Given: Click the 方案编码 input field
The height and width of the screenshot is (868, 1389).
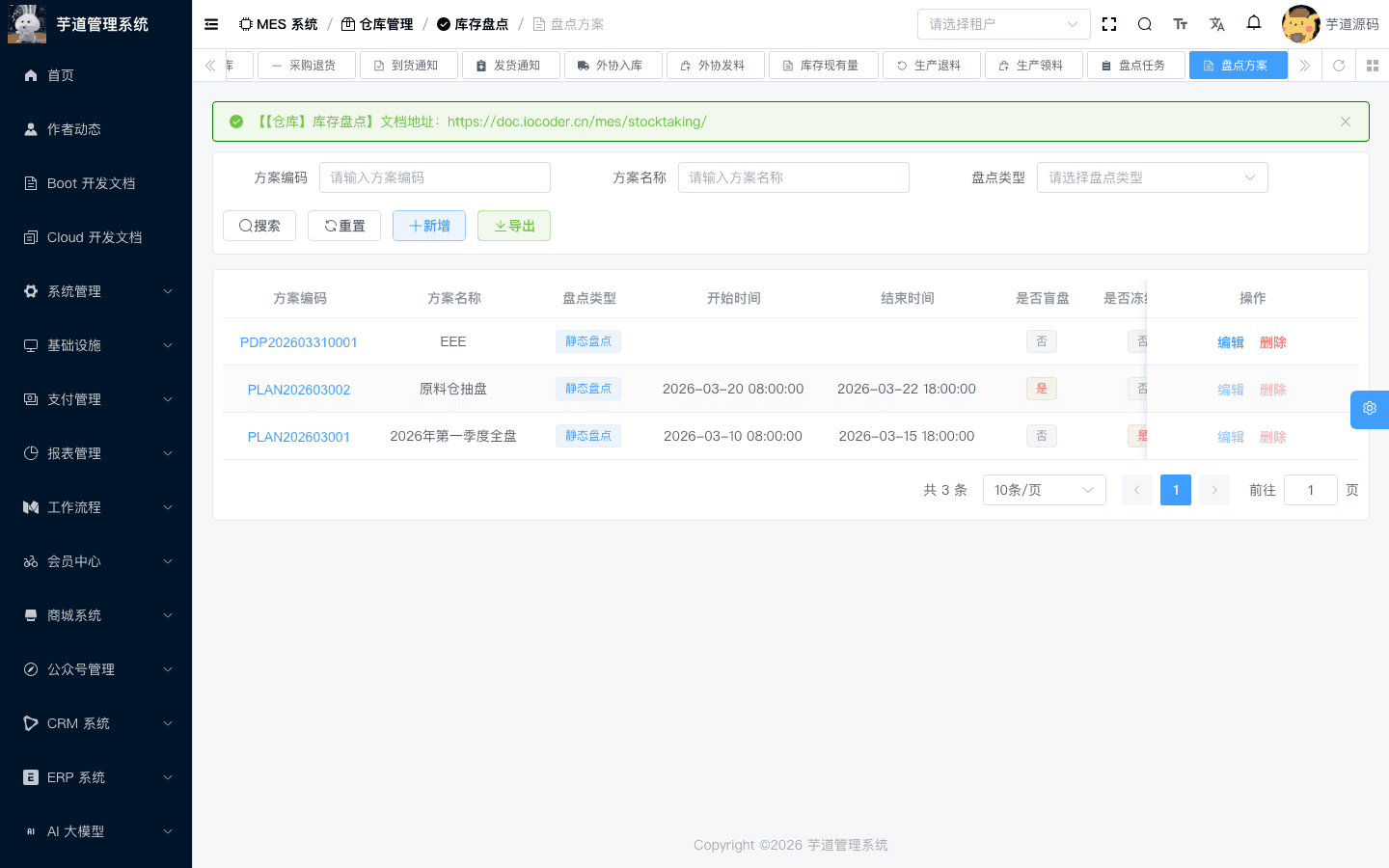Looking at the screenshot, I should coord(434,177).
